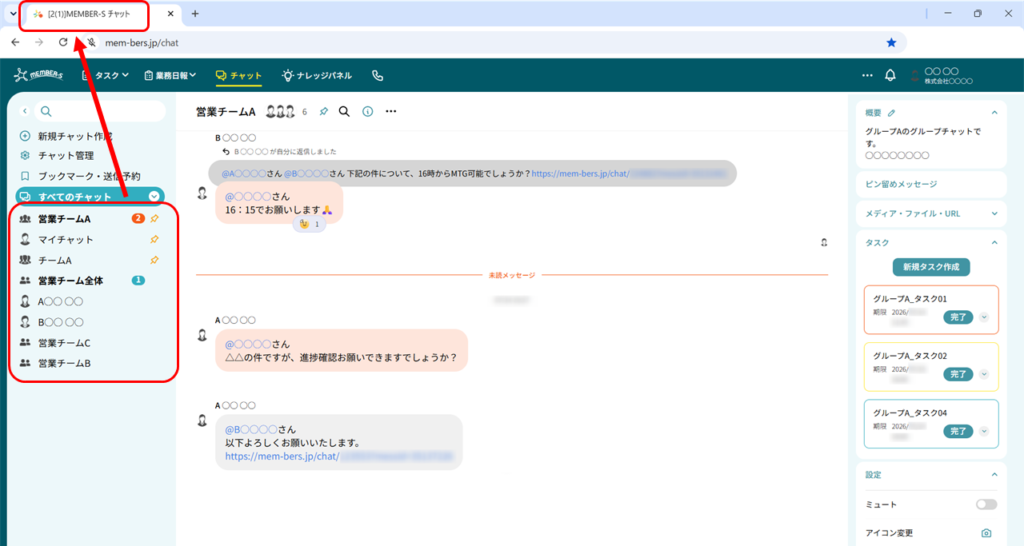Change chat icon via camera icon
This screenshot has height=546, width=1024.
[986, 533]
